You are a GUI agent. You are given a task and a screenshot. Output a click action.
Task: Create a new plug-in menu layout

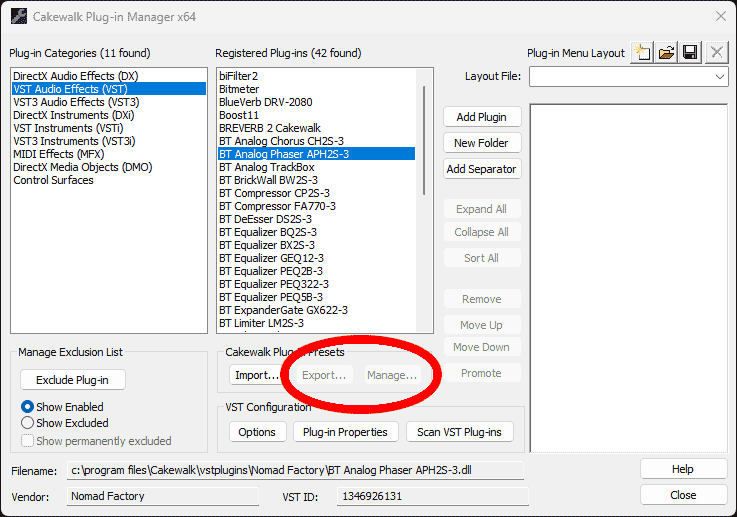point(642,53)
